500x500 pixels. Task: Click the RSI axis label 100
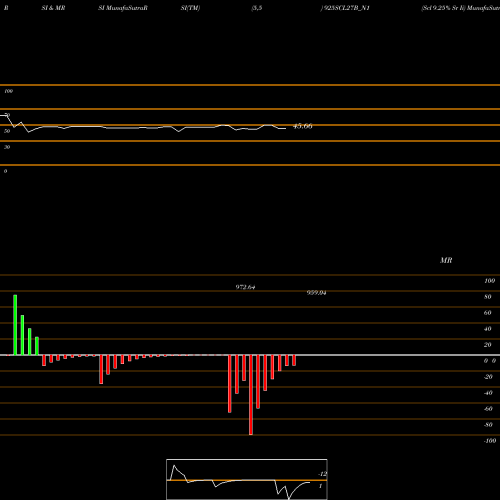8,91
